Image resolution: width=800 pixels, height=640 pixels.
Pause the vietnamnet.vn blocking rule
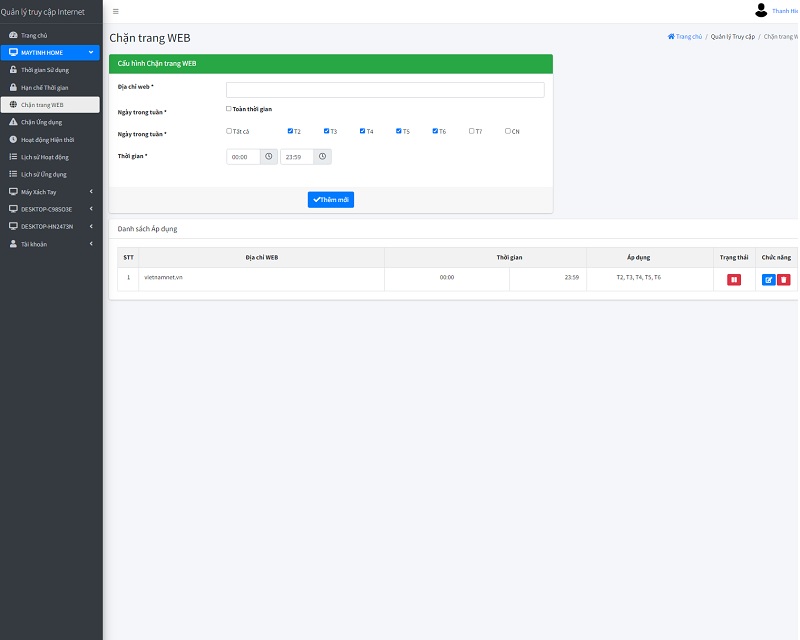734,280
